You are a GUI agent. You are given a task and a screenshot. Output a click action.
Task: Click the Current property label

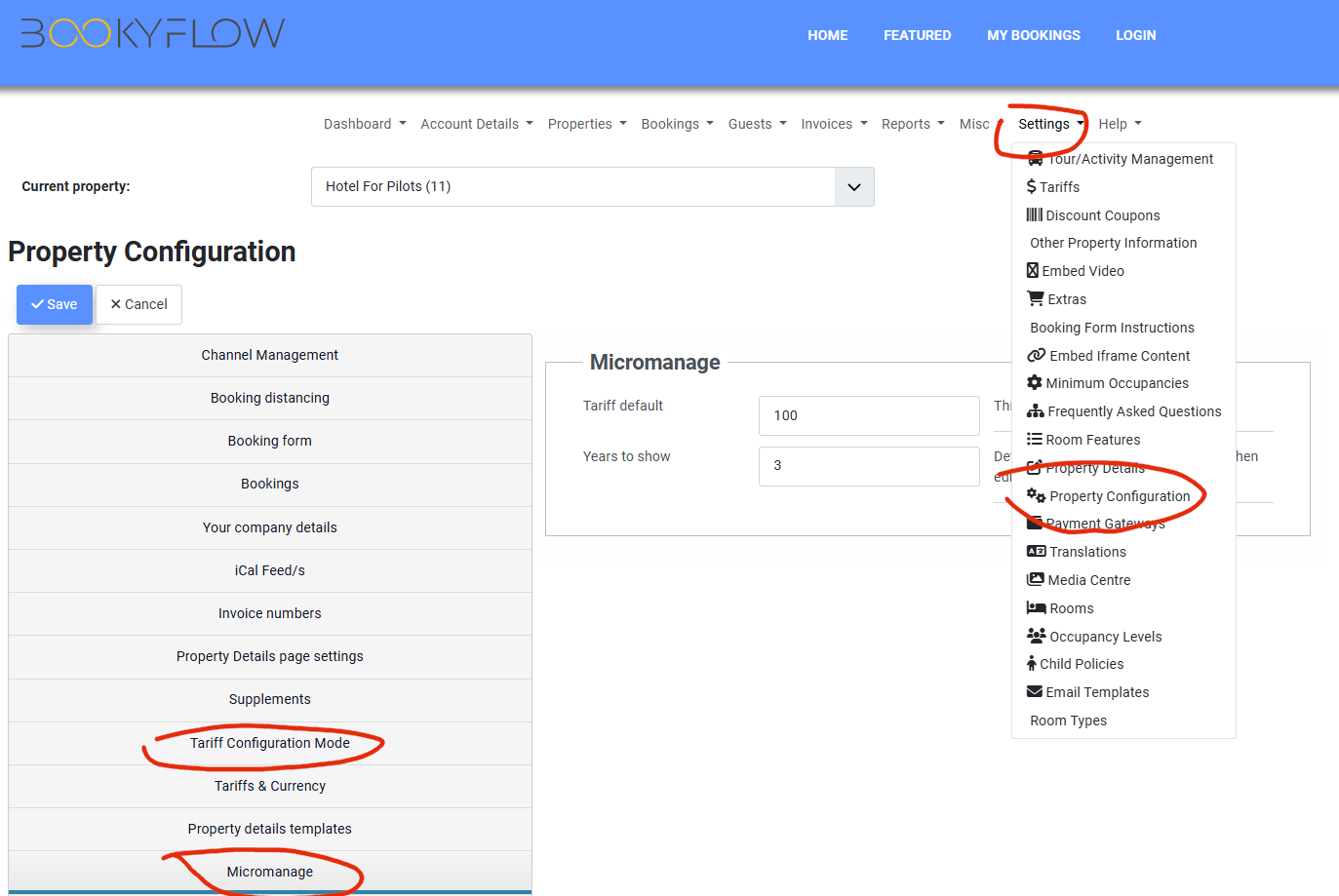[x=76, y=186]
